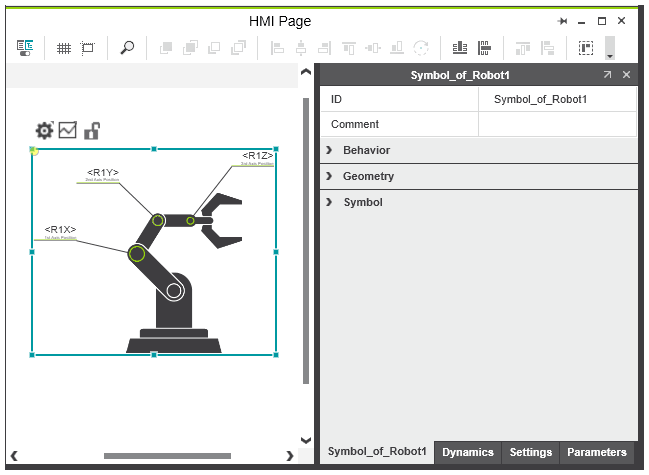Pop out the Symbol_of_Robot1 properties panel
The height and width of the screenshot is (475, 649).
coord(607,75)
